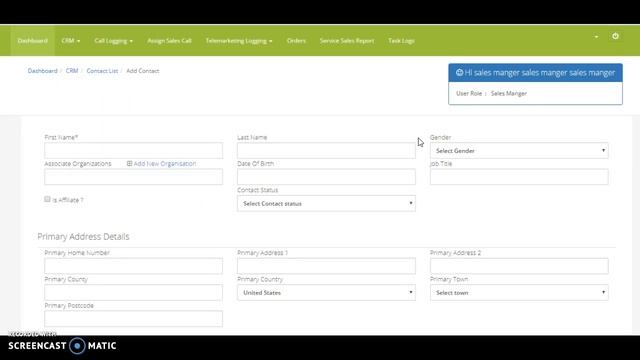Click the 'Primary Address Details' heading
This screenshot has width=640, height=360.
pyautogui.click(x=83, y=237)
